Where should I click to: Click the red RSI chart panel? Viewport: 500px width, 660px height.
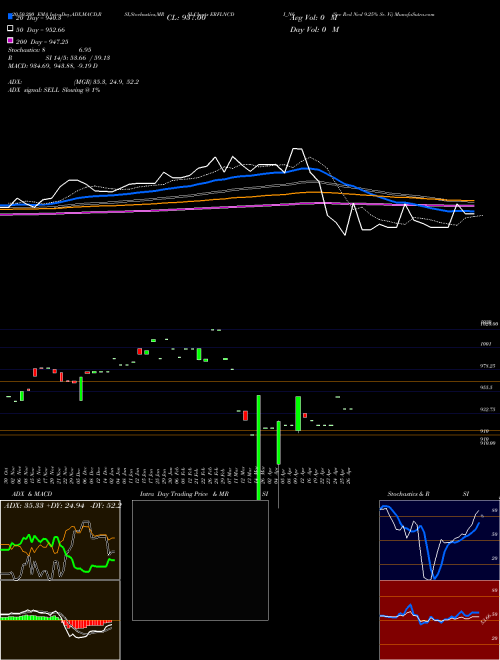tap(439, 620)
